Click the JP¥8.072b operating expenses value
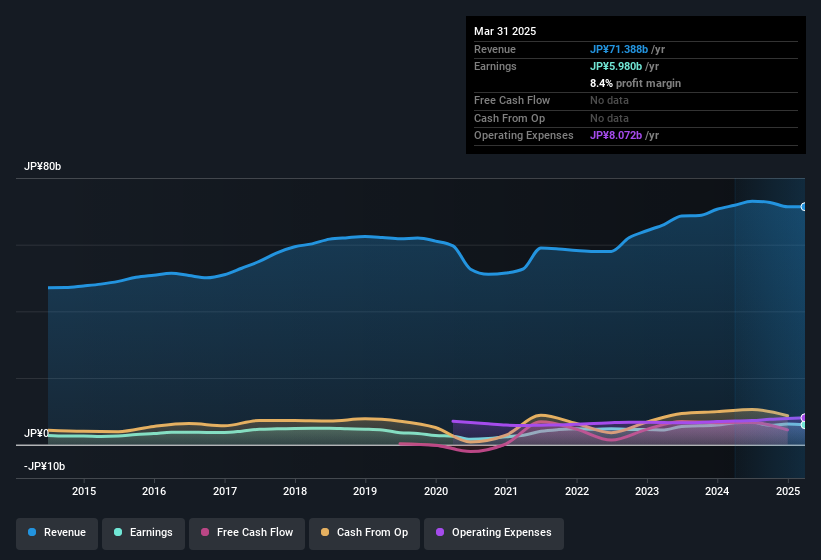821x560 pixels. click(616, 136)
